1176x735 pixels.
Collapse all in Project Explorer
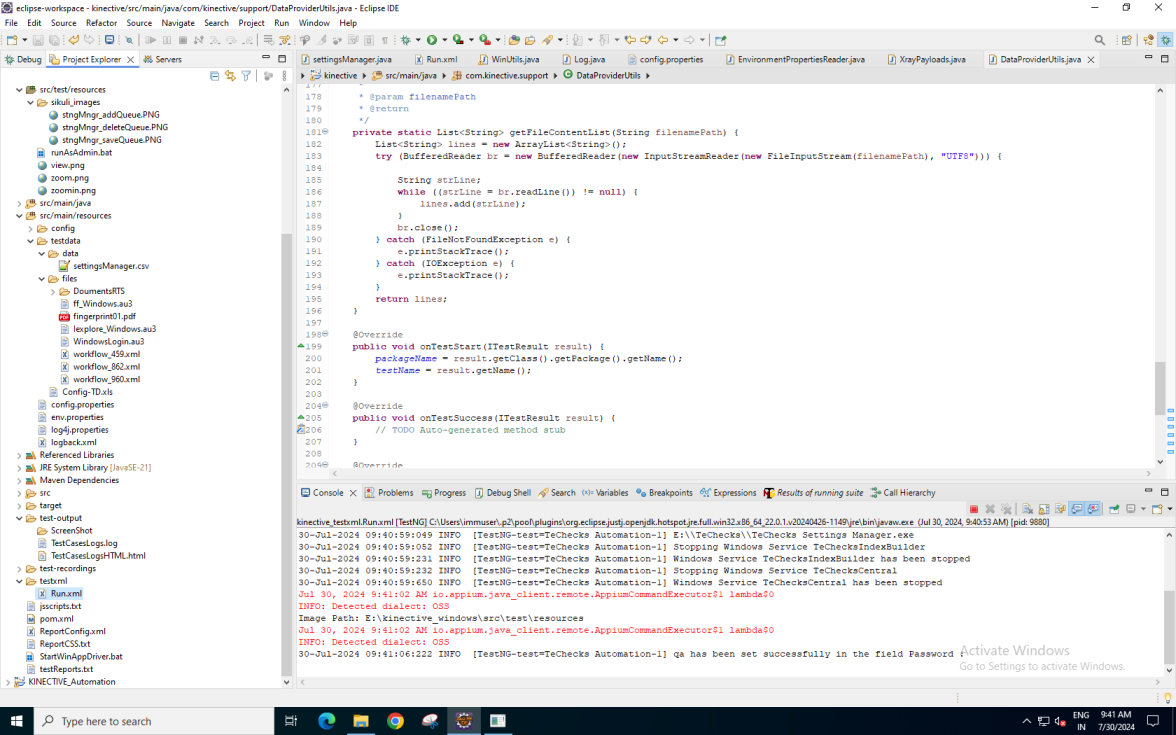point(215,76)
